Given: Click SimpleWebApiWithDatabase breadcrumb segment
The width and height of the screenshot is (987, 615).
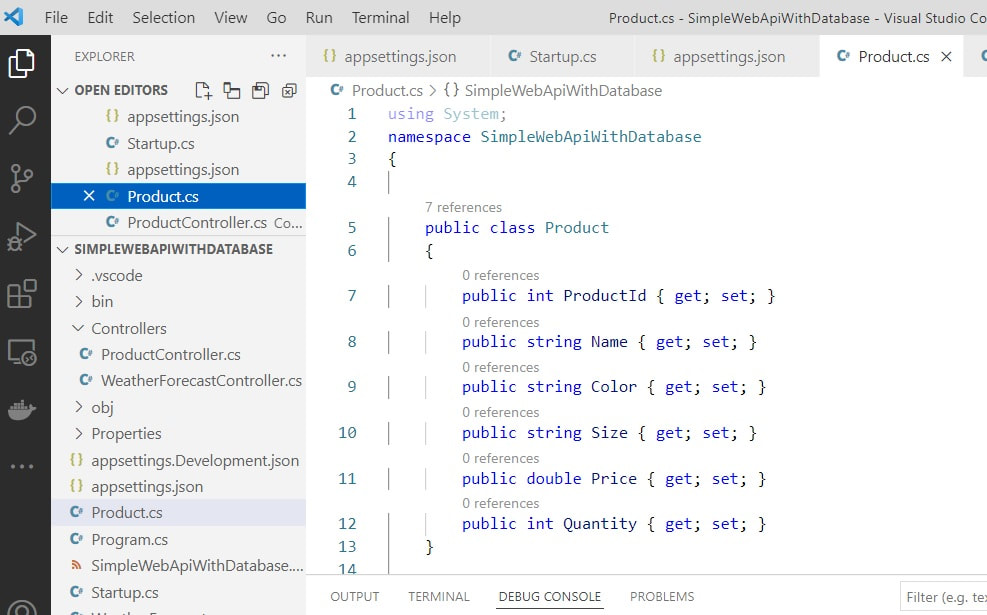Looking at the screenshot, I should [563, 91].
